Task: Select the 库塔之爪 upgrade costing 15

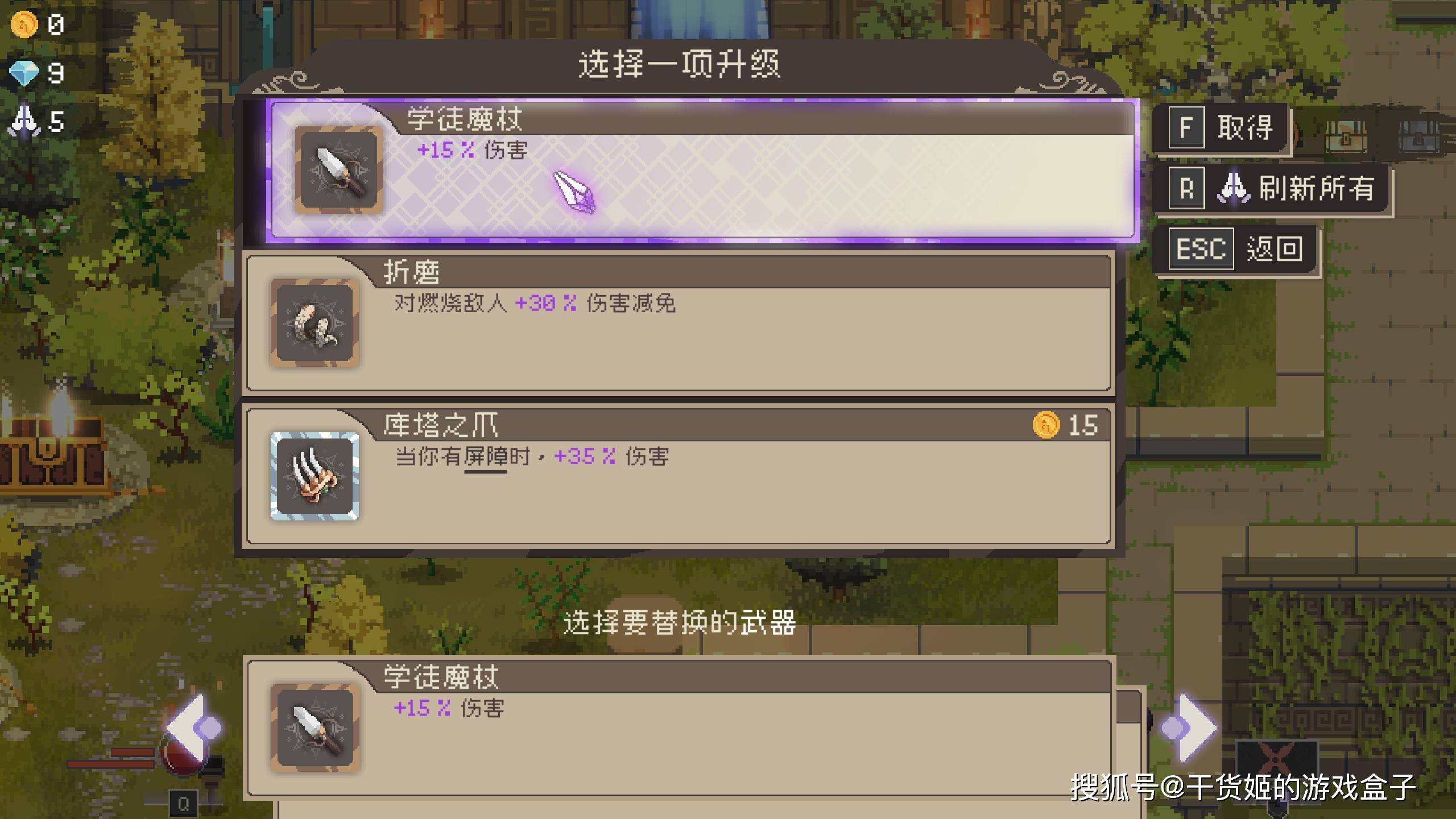Action: [x=679, y=476]
